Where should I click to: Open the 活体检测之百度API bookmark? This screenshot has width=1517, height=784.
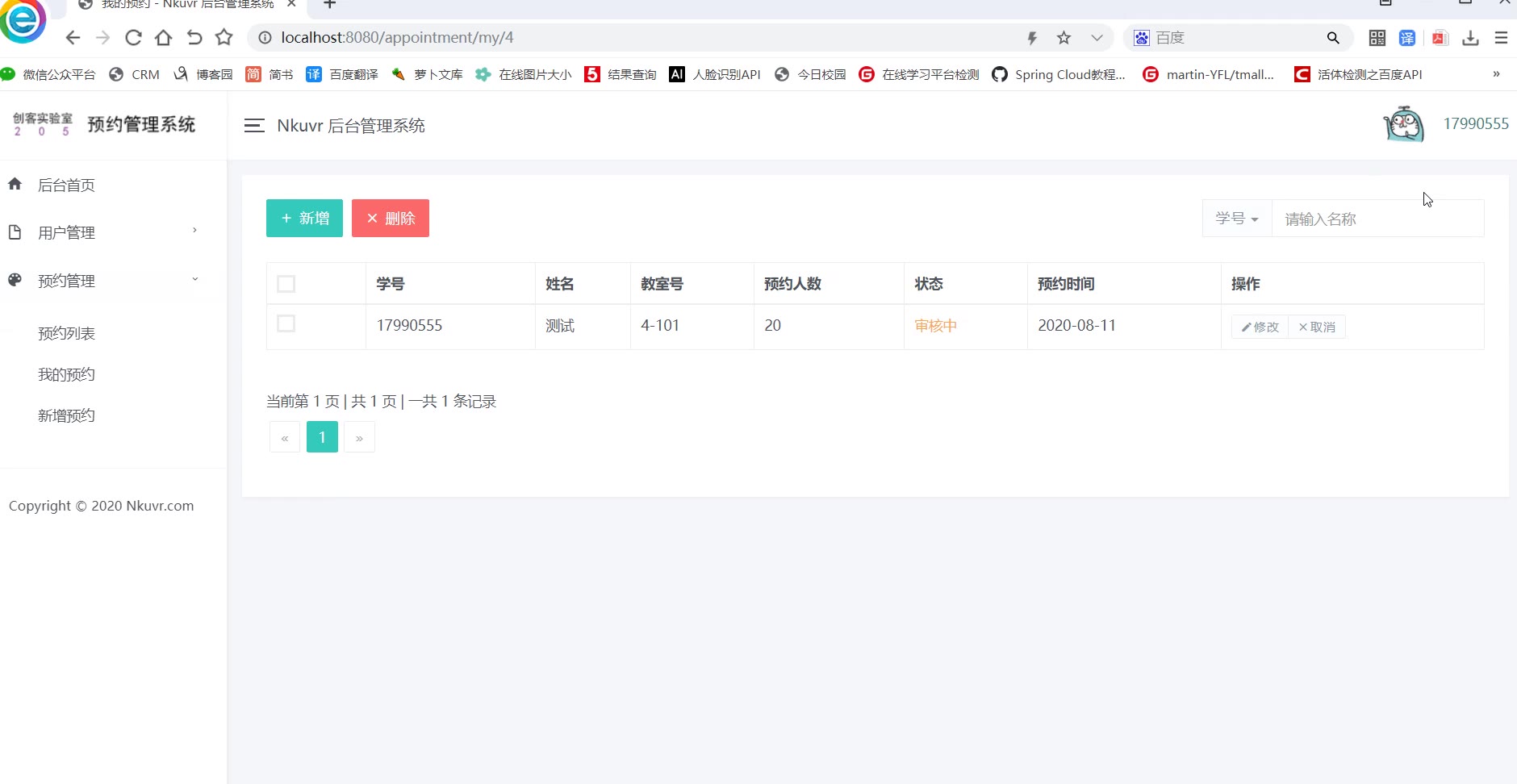tap(1358, 74)
